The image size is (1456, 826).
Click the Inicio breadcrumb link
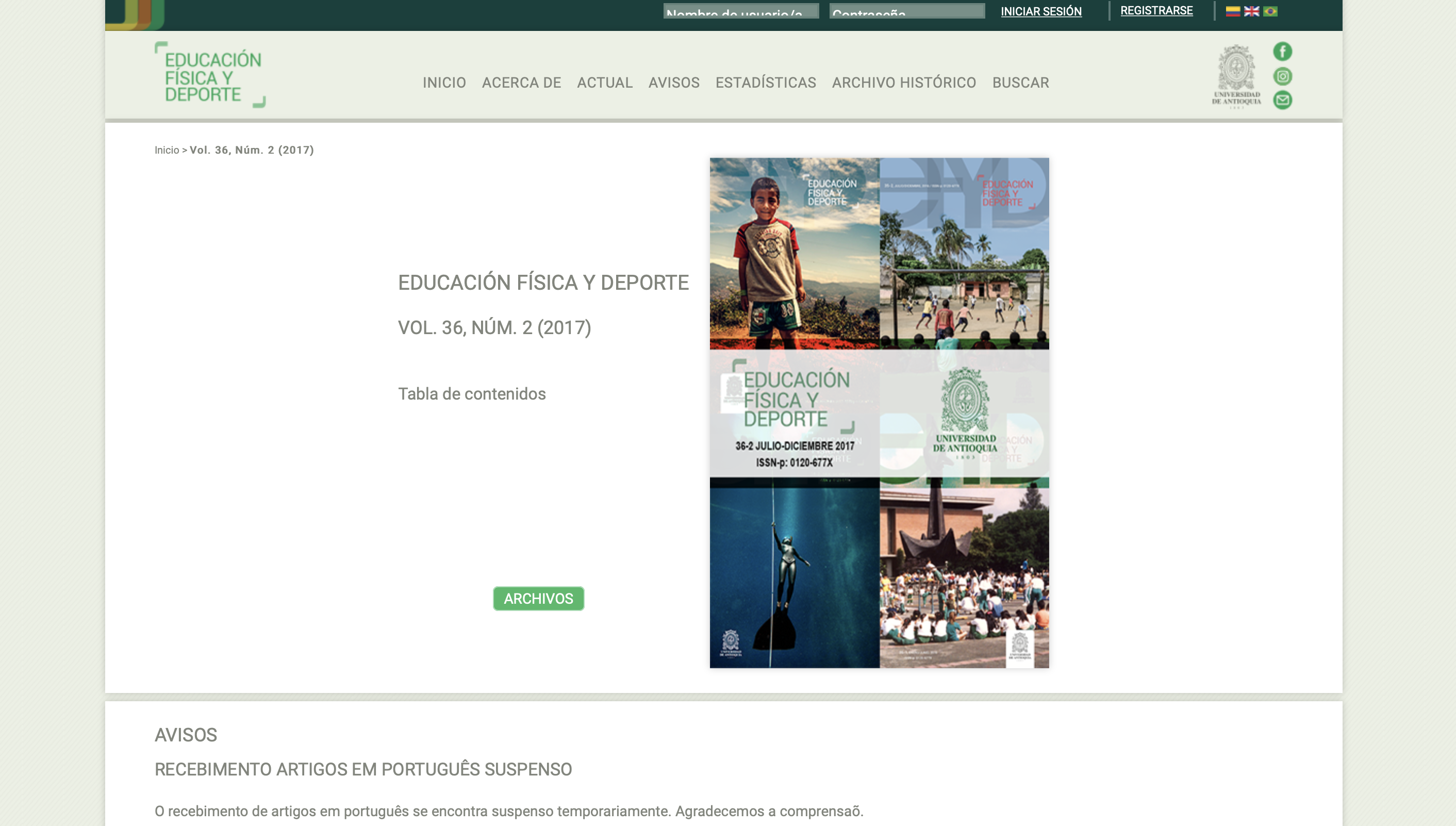tap(167, 151)
